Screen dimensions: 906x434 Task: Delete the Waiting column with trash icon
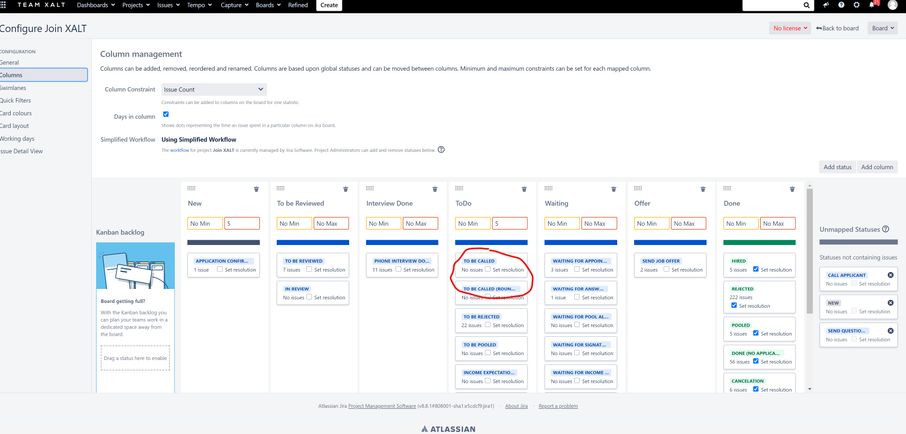coord(614,189)
